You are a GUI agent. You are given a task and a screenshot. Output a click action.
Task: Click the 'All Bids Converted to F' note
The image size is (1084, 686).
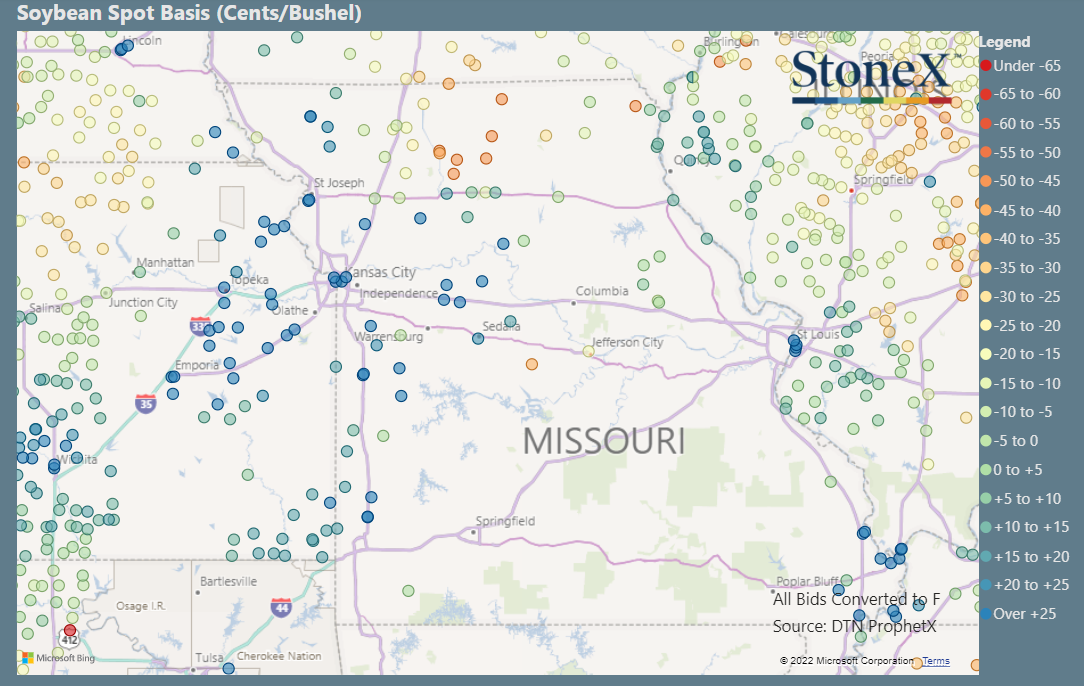857,600
